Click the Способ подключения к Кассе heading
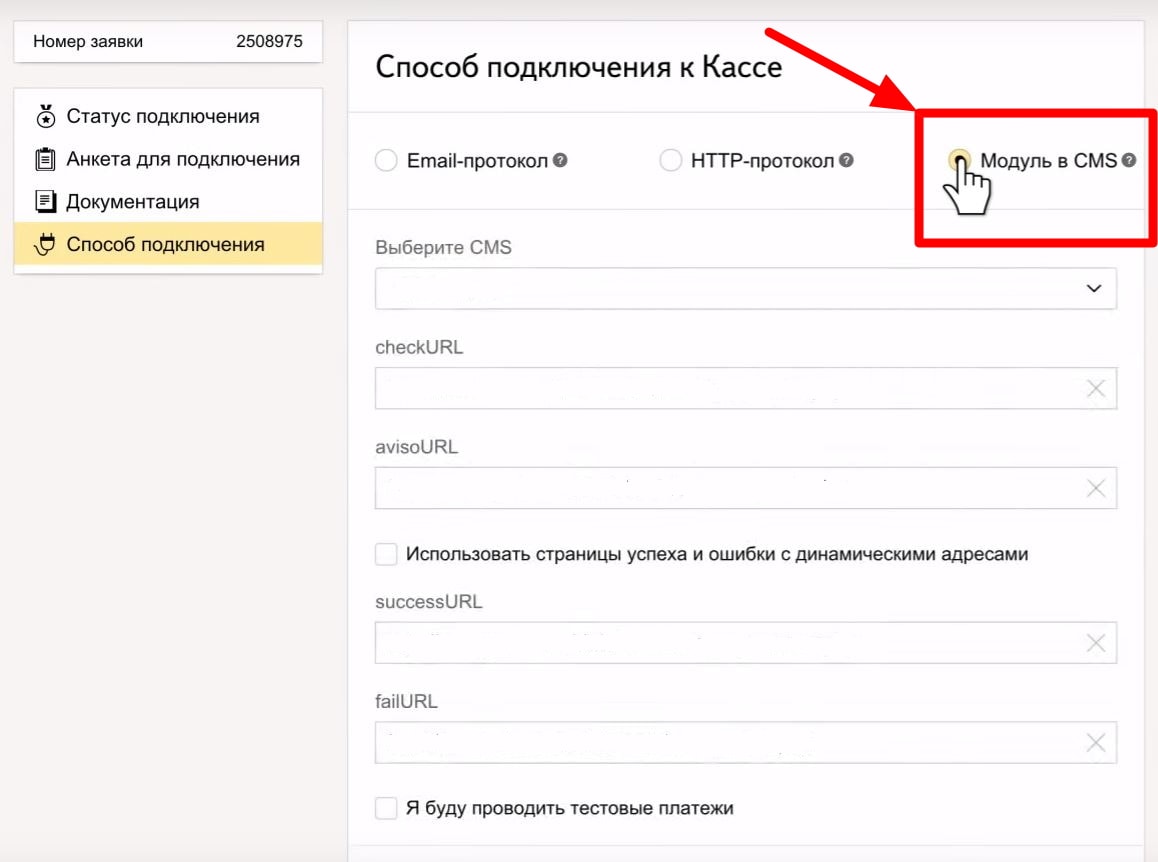This screenshot has height=862, width=1158. click(579, 66)
